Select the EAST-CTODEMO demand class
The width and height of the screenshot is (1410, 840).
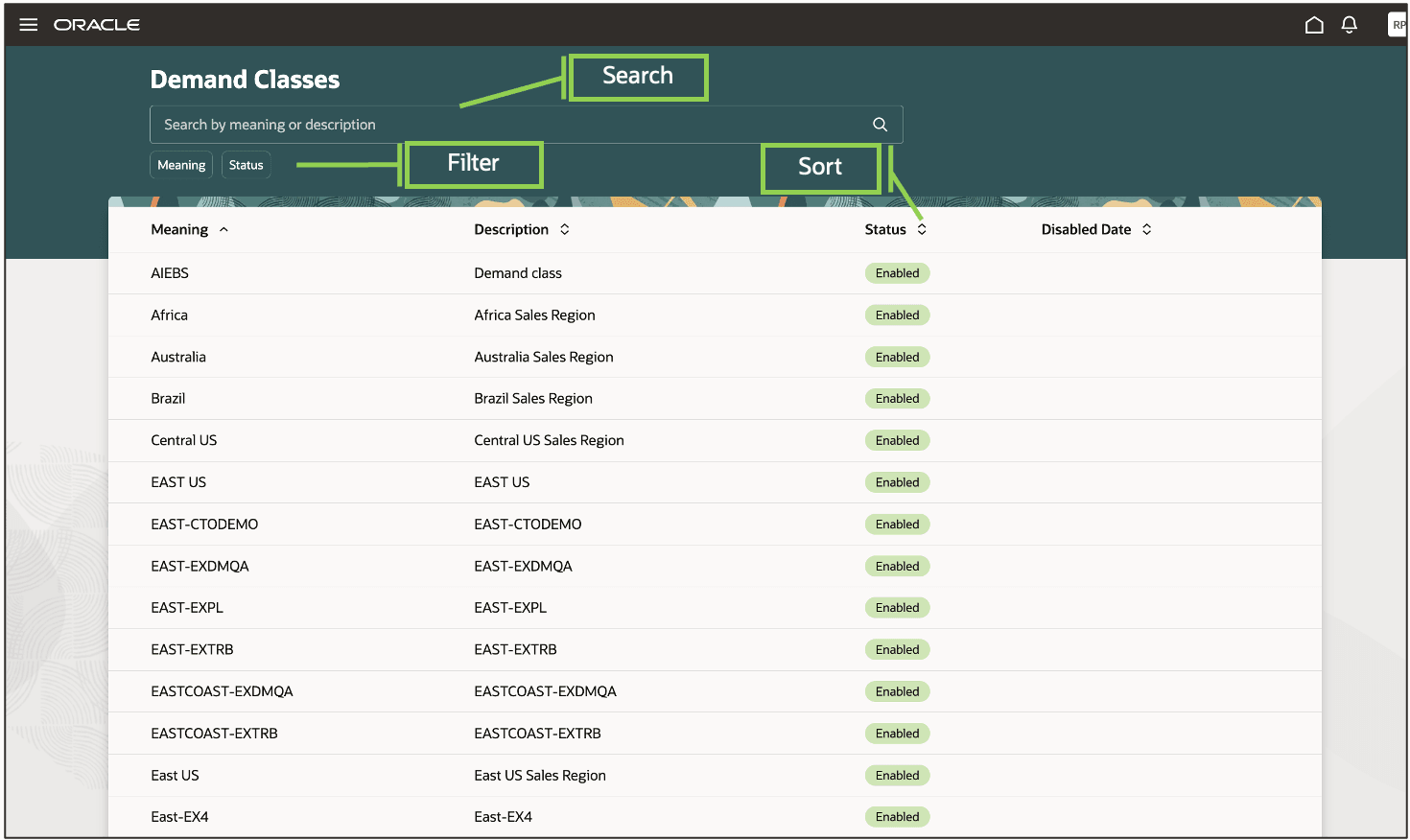pyautogui.click(x=204, y=524)
